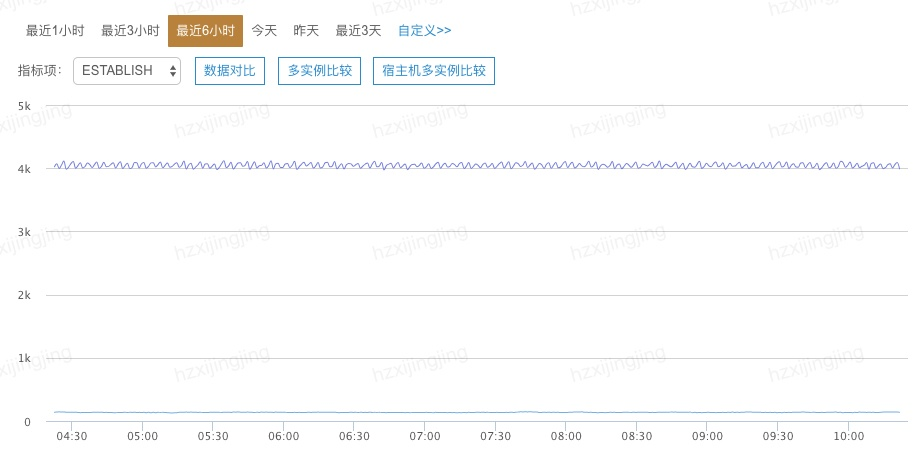The height and width of the screenshot is (449, 919).
Task: View 昨天 data range
Action: [x=306, y=31]
